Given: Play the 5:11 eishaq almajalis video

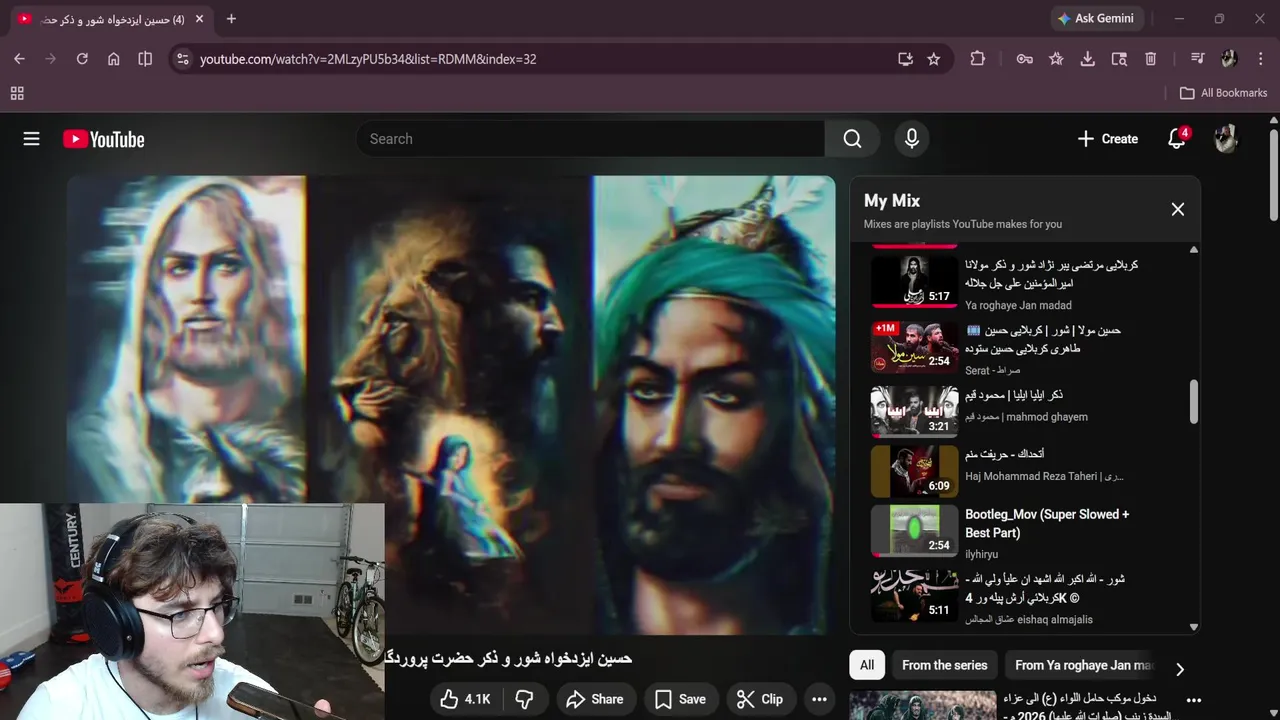Looking at the screenshot, I should pos(1024,596).
